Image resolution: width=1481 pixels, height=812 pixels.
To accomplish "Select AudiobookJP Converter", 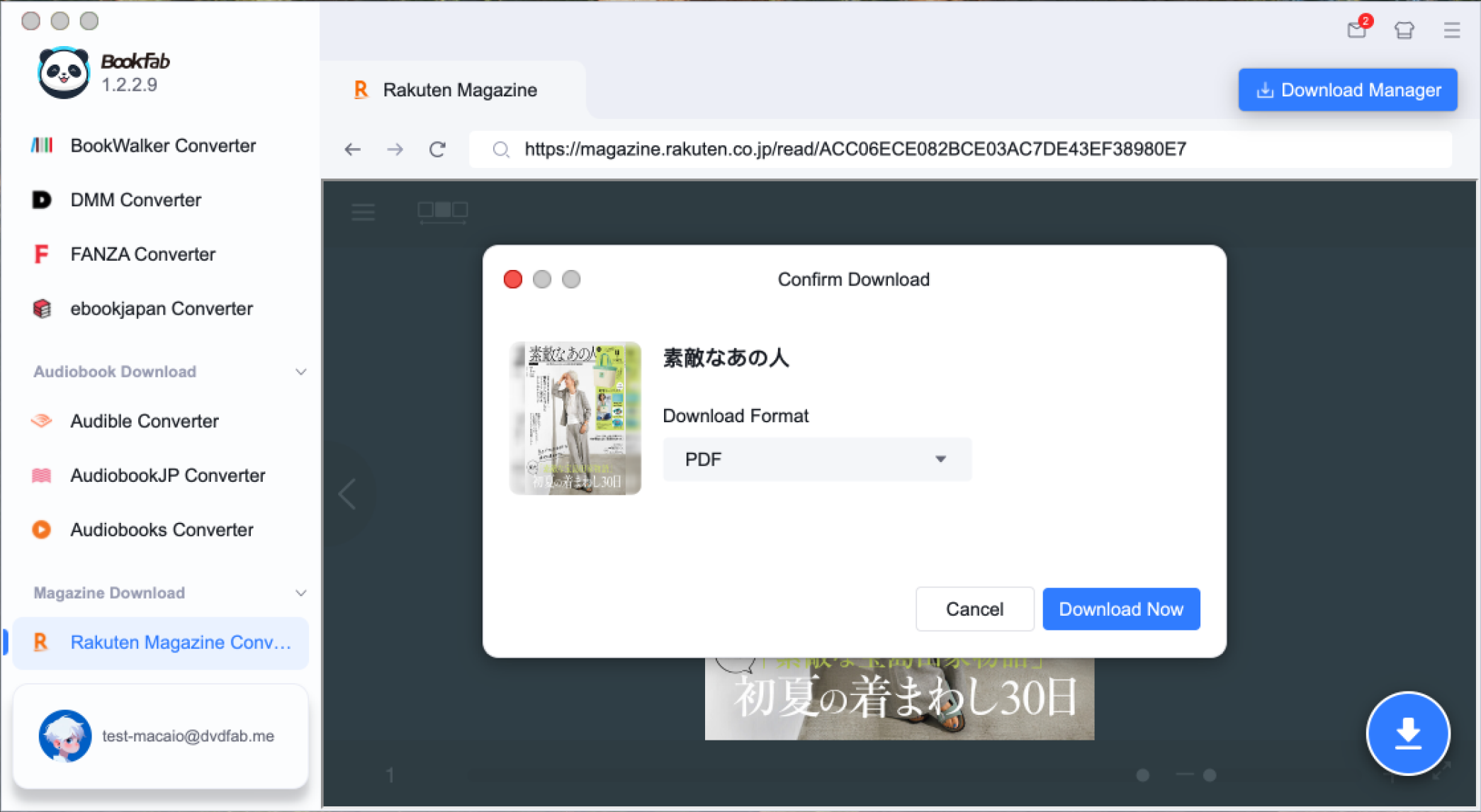I will pos(162,475).
